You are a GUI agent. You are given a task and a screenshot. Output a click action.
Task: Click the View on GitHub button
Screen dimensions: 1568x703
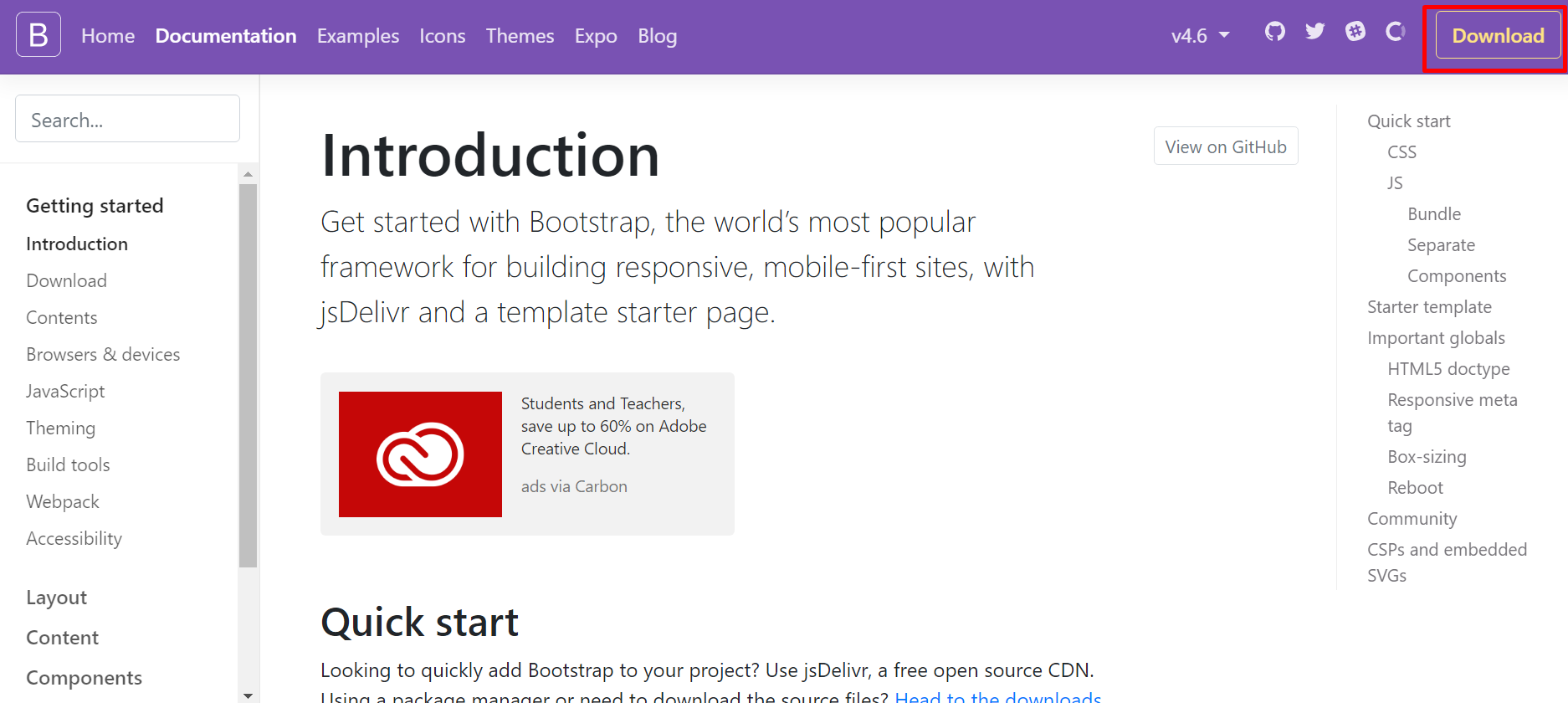pyautogui.click(x=1226, y=146)
